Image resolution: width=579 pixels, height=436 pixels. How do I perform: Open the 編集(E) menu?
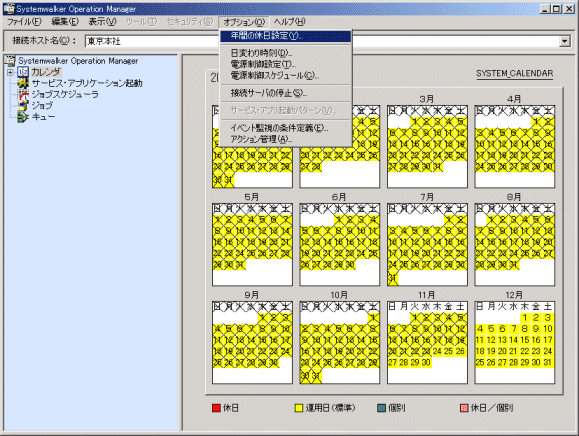pyautogui.click(x=65, y=22)
